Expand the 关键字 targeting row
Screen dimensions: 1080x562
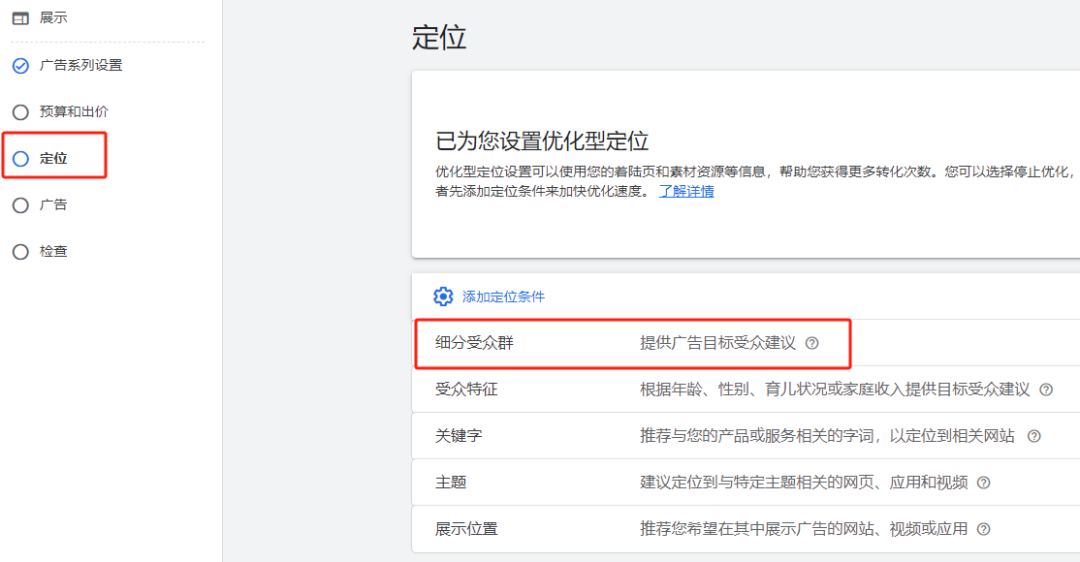[x=459, y=436]
